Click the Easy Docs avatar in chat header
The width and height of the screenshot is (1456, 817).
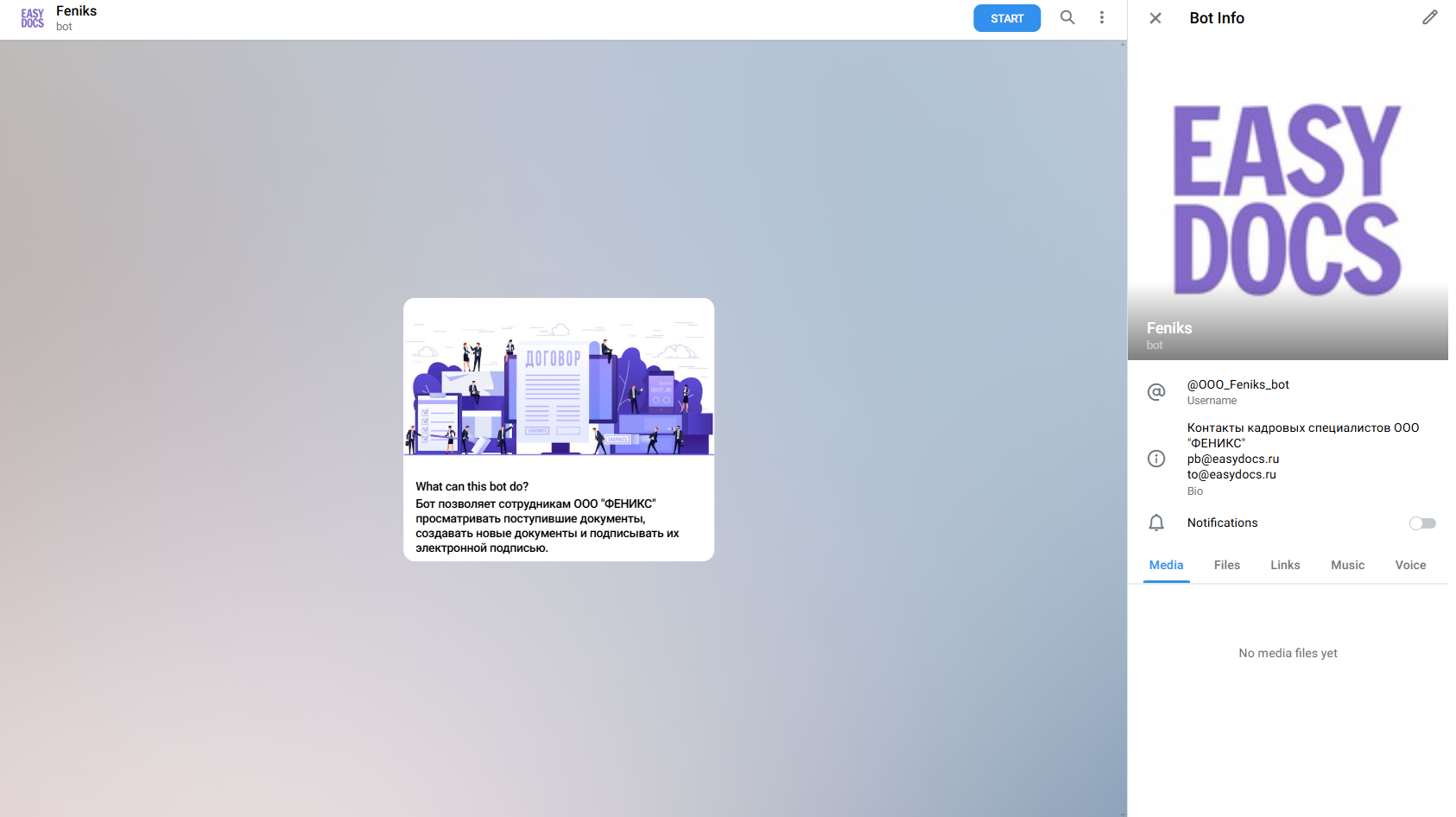click(x=33, y=18)
